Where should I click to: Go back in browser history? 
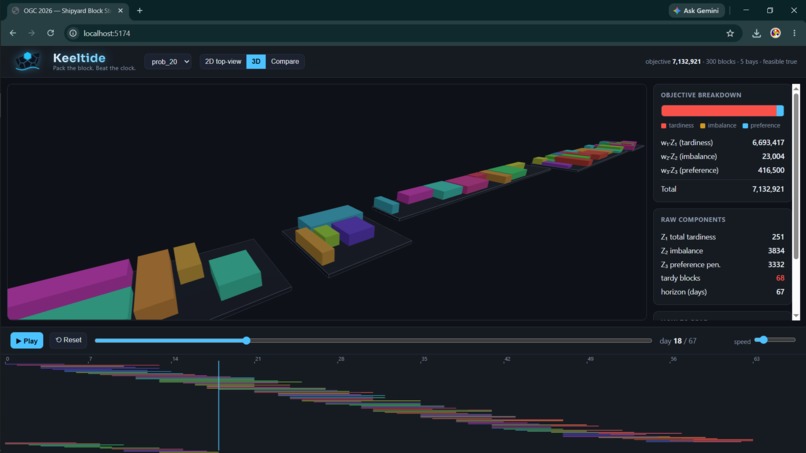(13, 33)
